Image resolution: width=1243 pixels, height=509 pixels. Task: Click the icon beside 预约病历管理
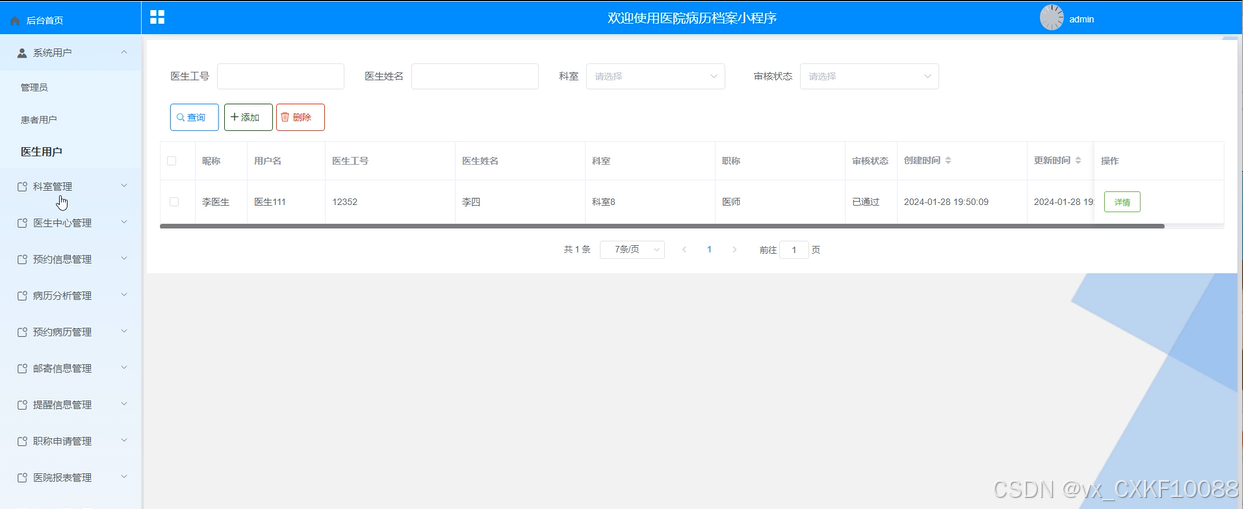22,332
